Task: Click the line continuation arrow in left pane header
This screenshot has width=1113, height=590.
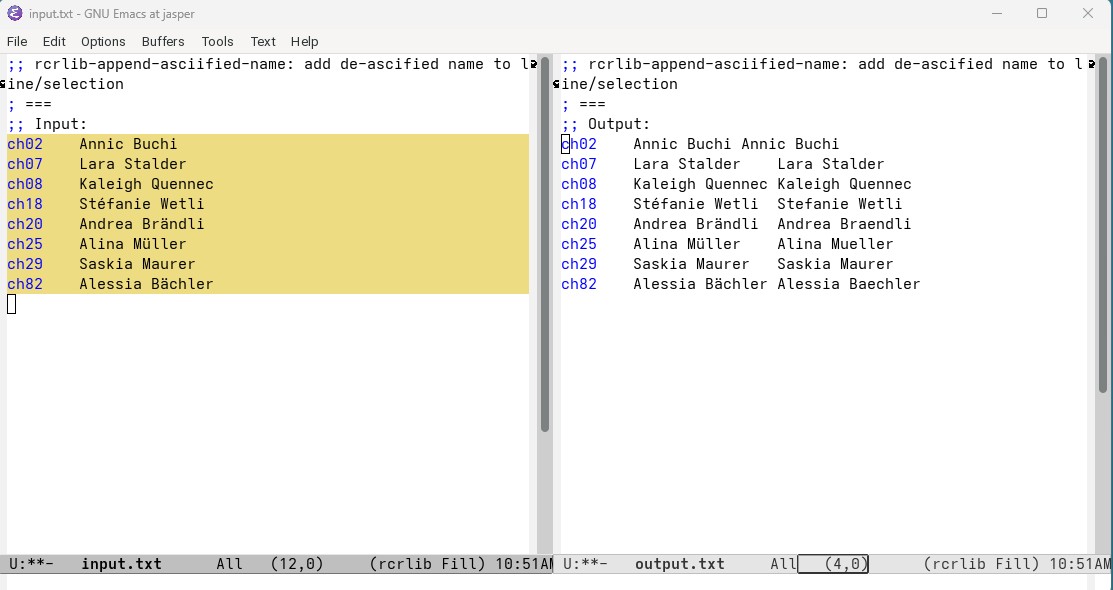Action: [x=533, y=65]
